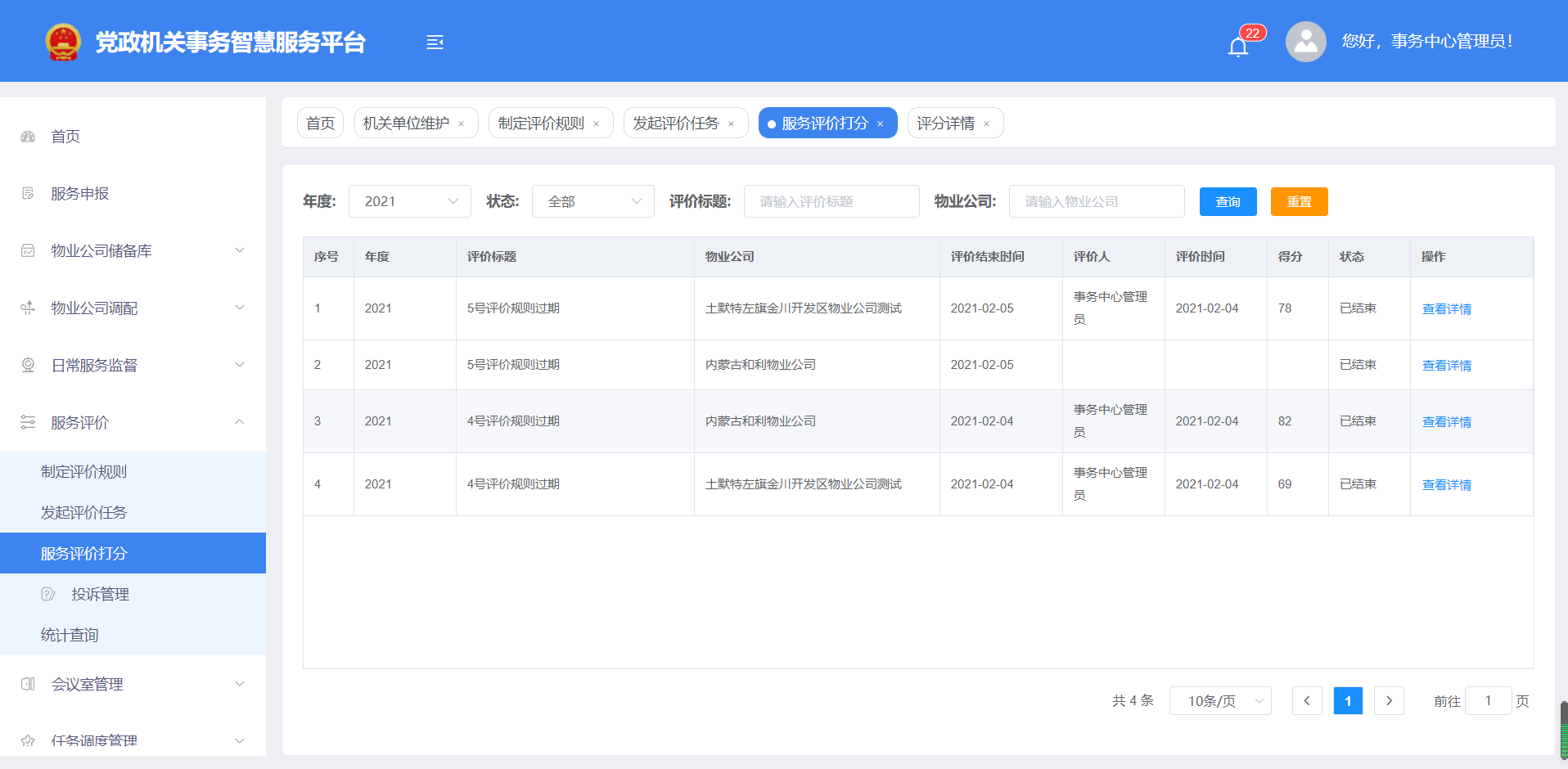Click the notification bell icon
1568x769 pixels.
(x=1237, y=47)
